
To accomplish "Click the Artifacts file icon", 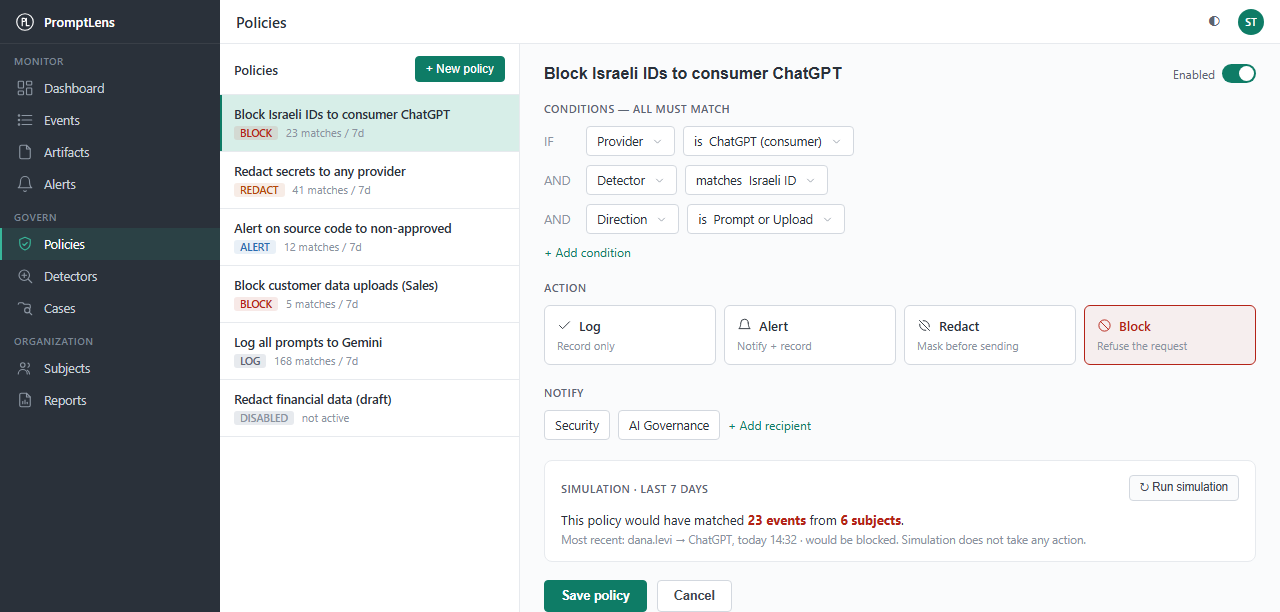I will 25,152.
